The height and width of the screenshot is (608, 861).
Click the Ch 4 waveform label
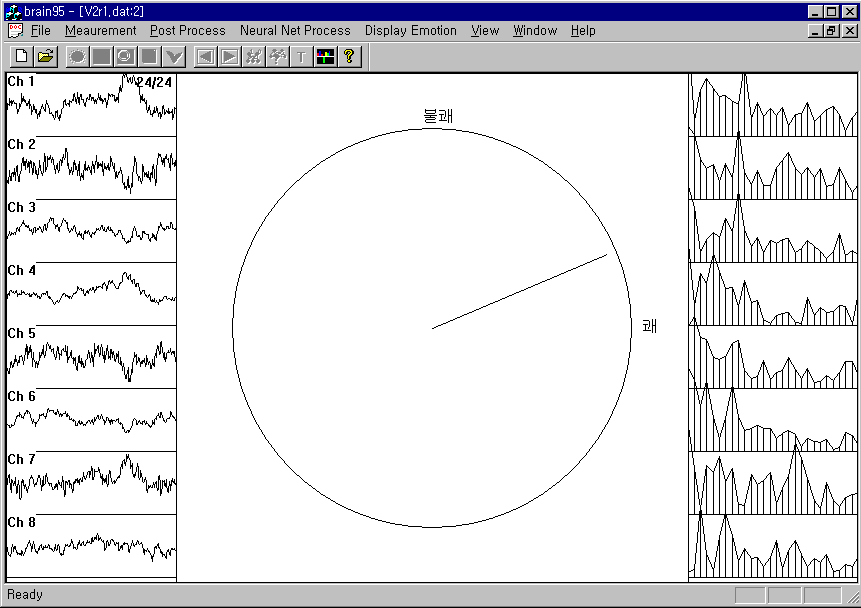click(x=21, y=270)
